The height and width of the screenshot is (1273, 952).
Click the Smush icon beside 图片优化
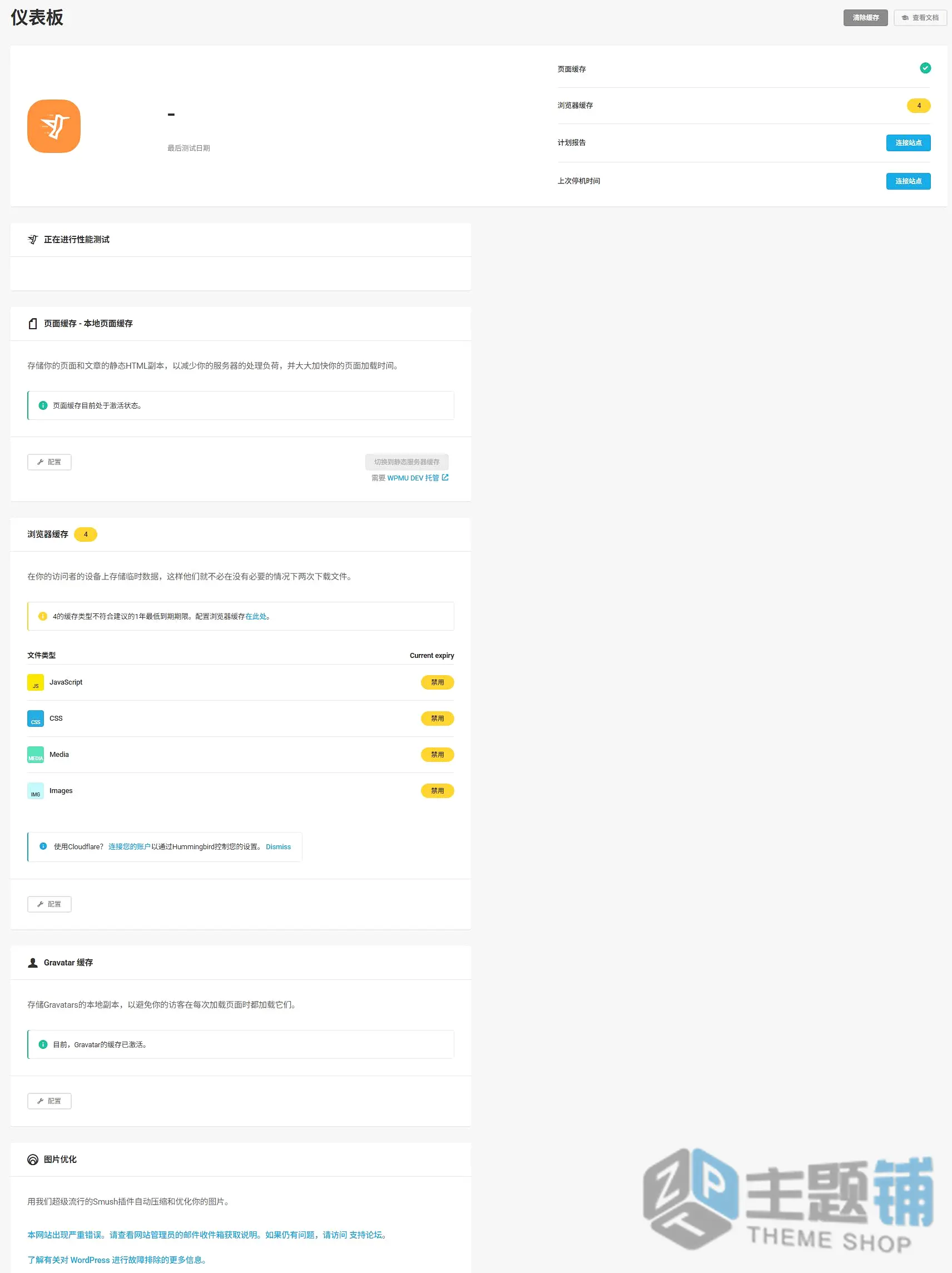33,1159
